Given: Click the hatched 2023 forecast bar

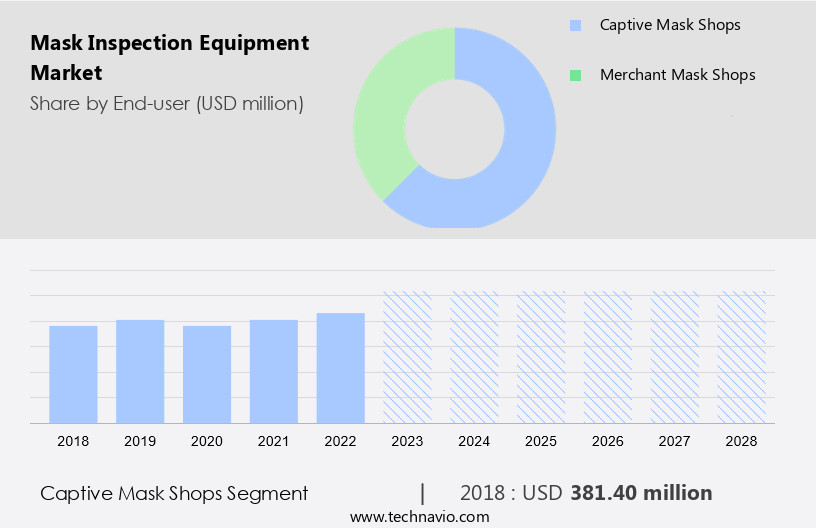Looking at the screenshot, I should (x=408, y=357).
